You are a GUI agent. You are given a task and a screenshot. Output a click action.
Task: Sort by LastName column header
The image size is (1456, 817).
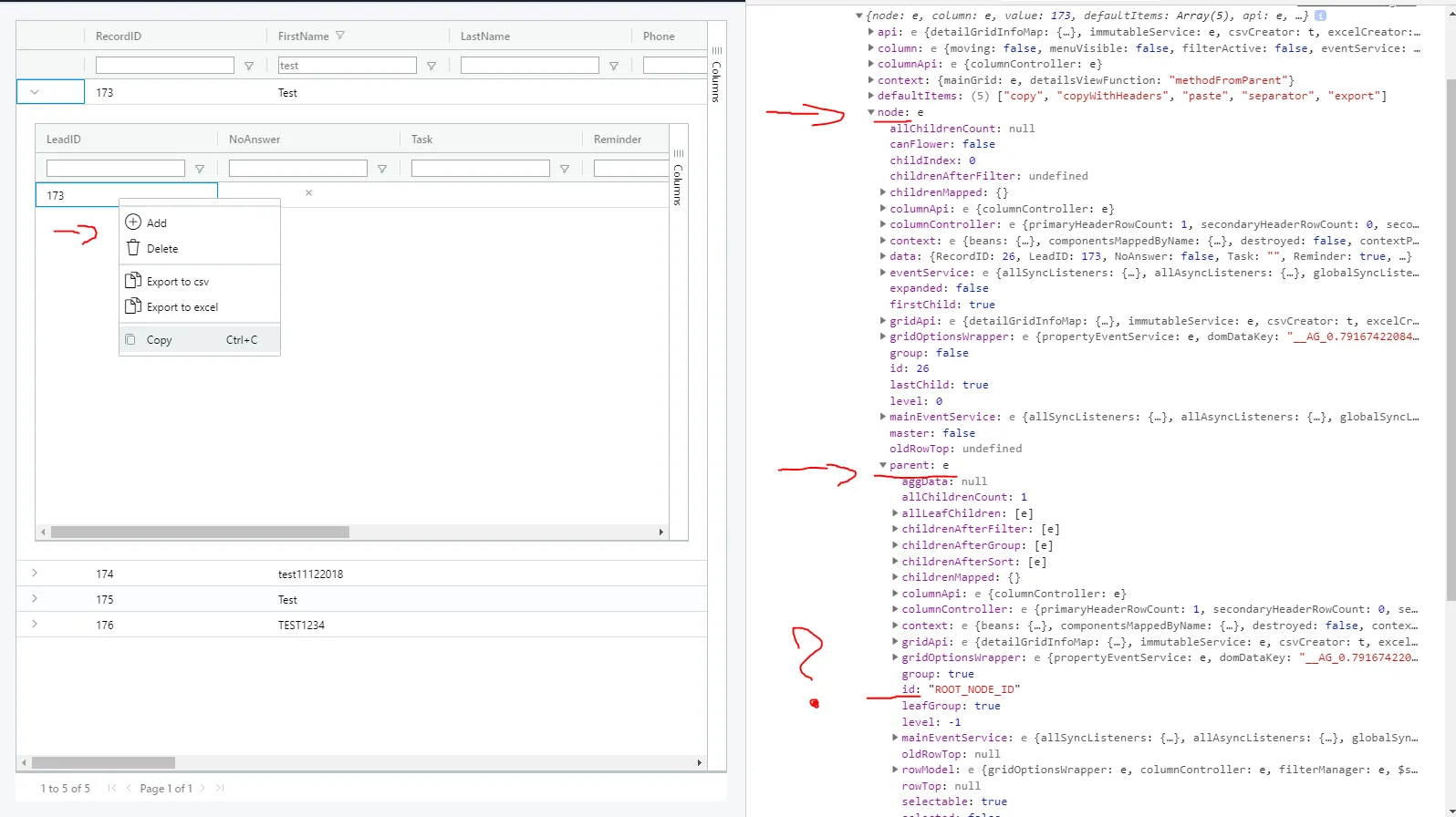click(x=485, y=36)
